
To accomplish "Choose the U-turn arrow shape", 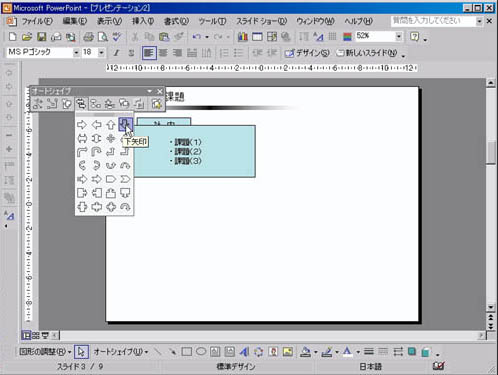I will pyautogui.click(x=97, y=152).
